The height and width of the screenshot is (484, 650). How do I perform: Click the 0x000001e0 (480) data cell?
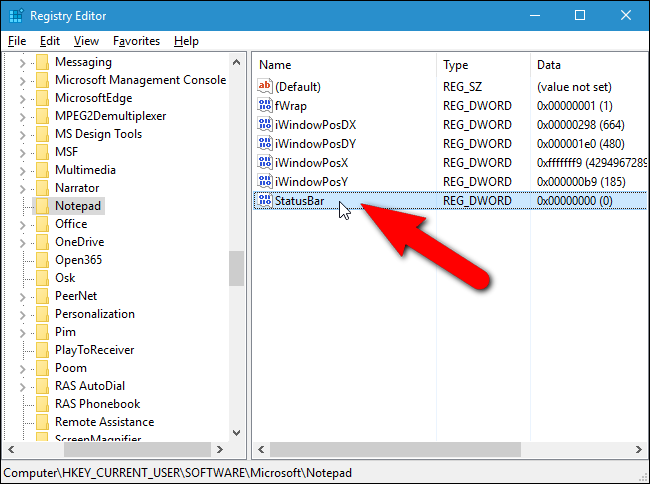pos(580,144)
